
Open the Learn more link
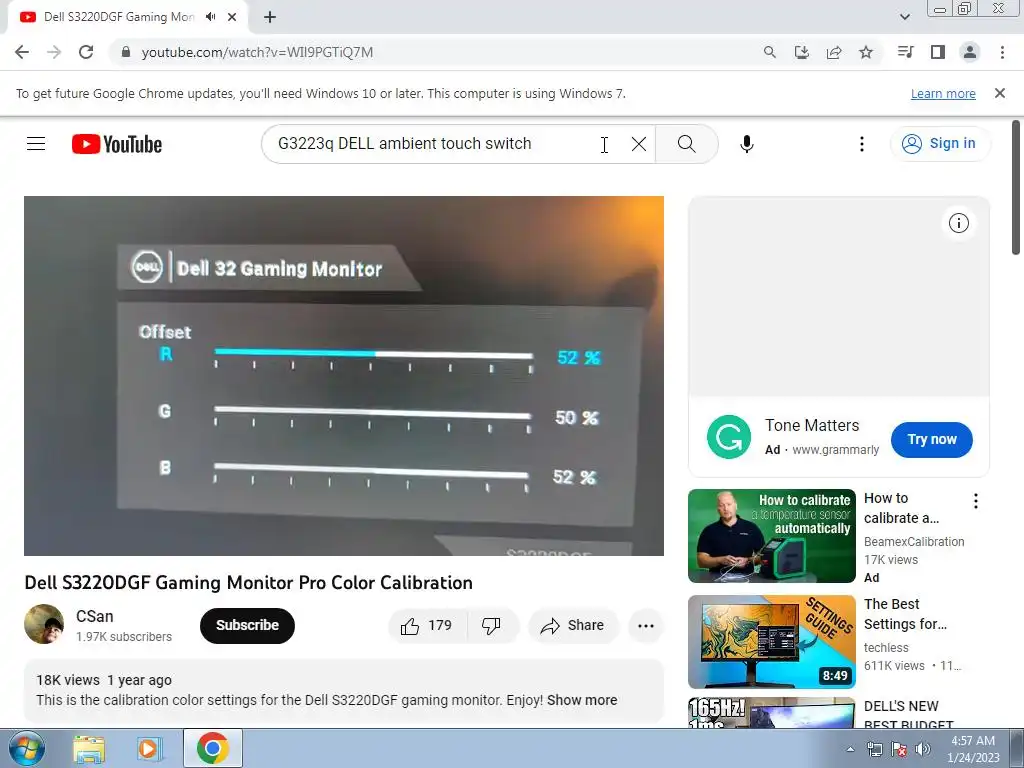[943, 93]
